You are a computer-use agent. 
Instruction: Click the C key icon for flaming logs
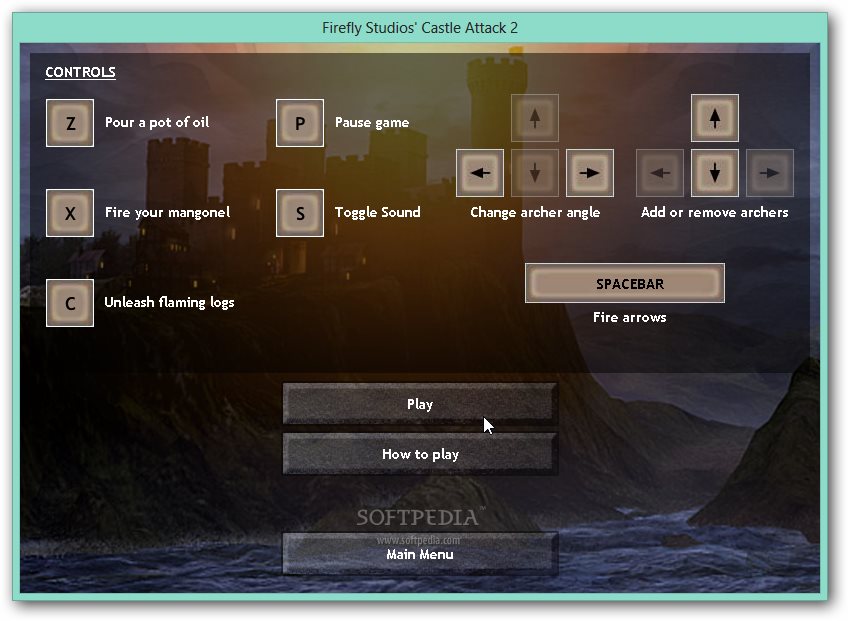(x=70, y=303)
